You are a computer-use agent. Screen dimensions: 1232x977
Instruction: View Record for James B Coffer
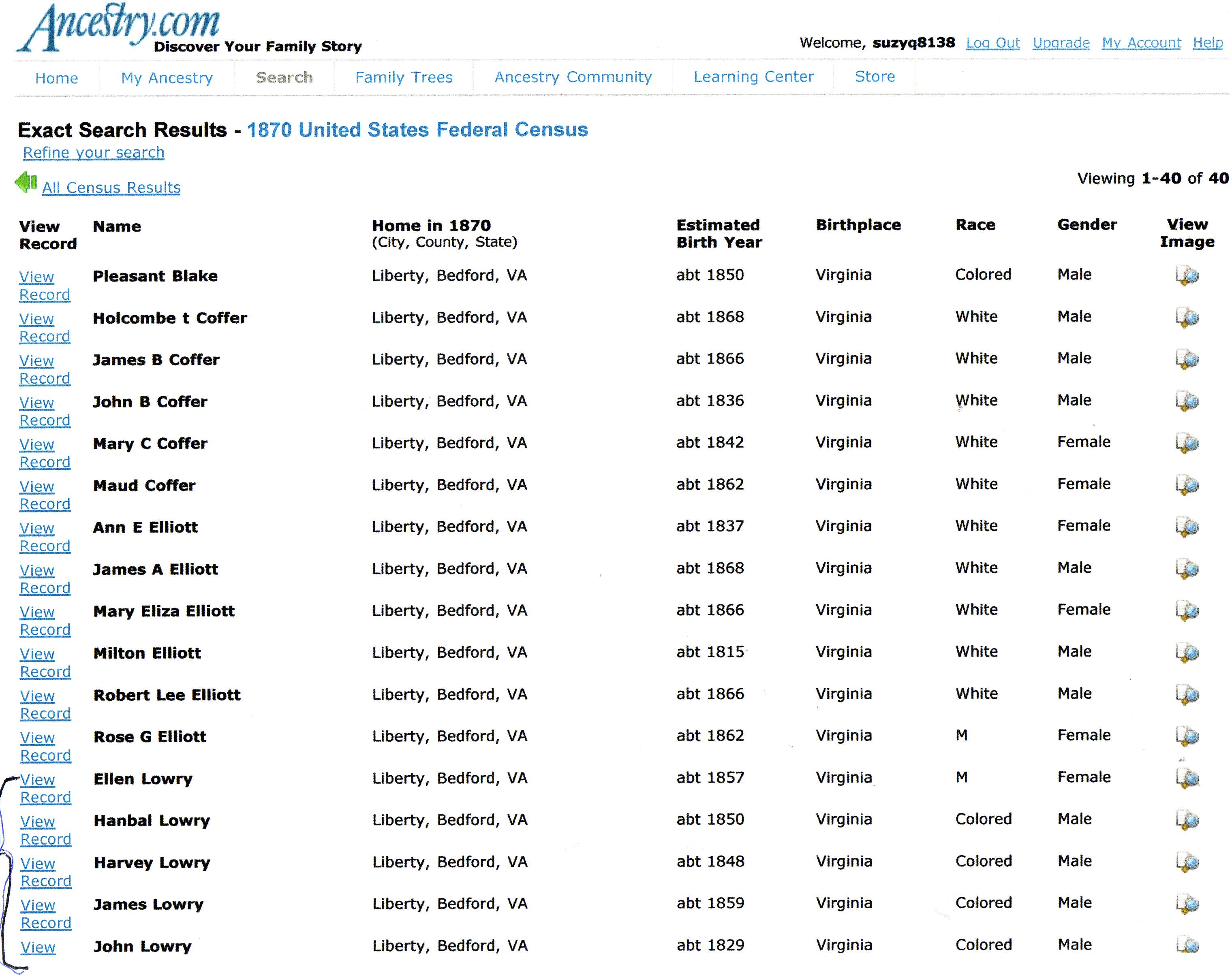point(45,369)
